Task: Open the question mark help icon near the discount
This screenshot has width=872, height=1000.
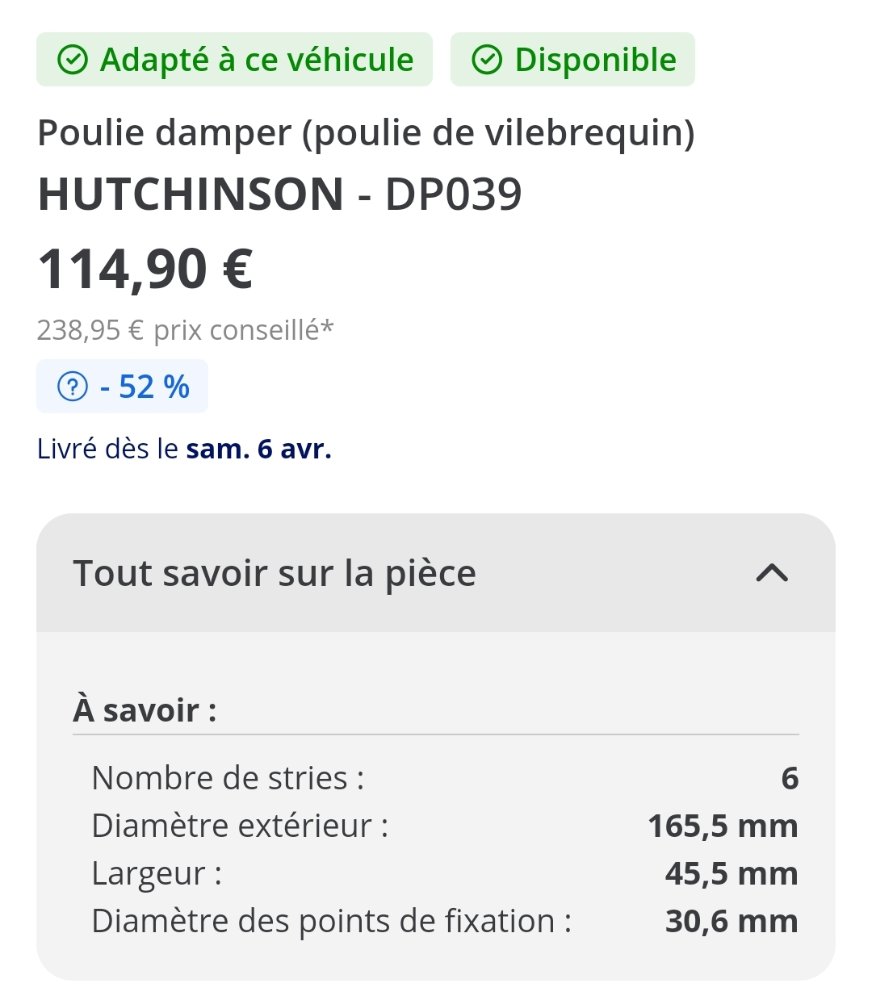Action: 72,386
